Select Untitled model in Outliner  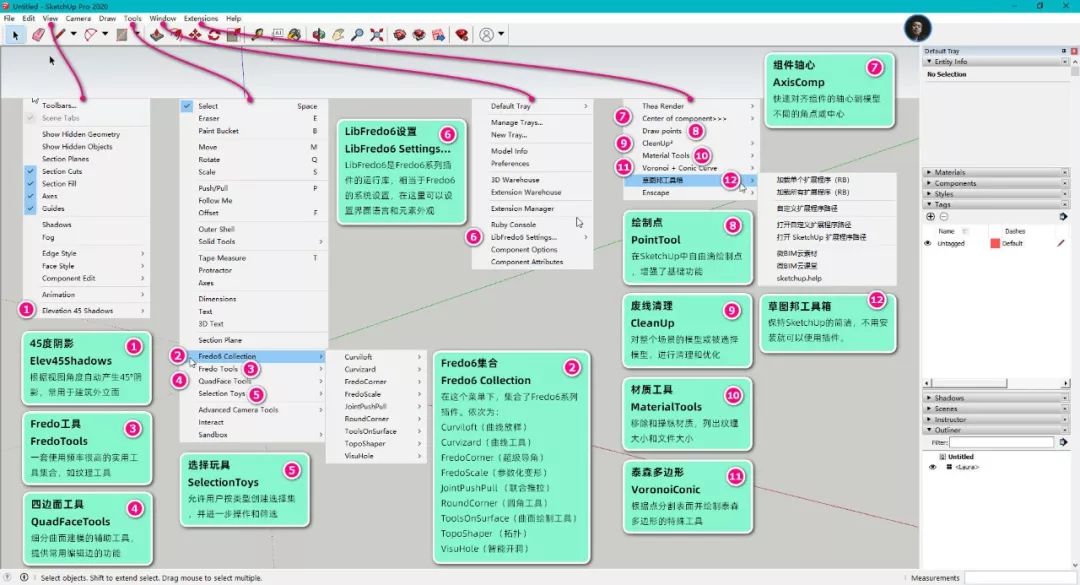coord(960,457)
